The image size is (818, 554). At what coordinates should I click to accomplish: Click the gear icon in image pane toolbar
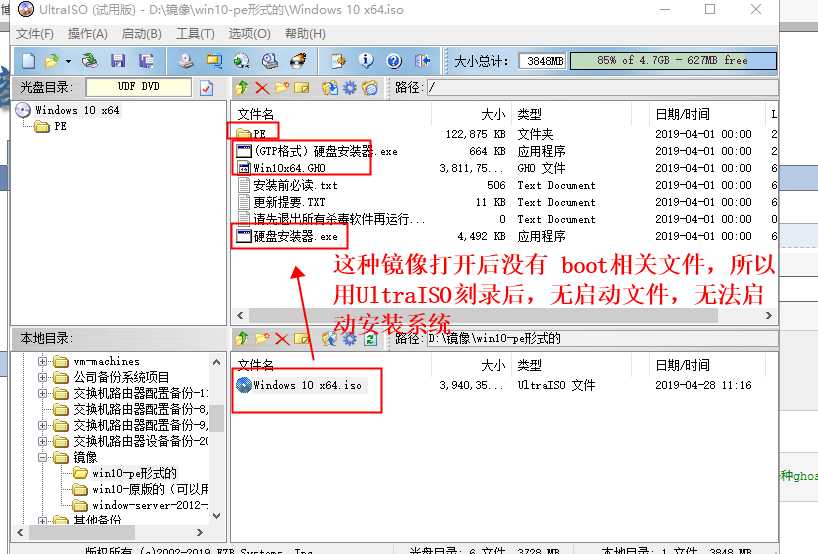click(350, 88)
